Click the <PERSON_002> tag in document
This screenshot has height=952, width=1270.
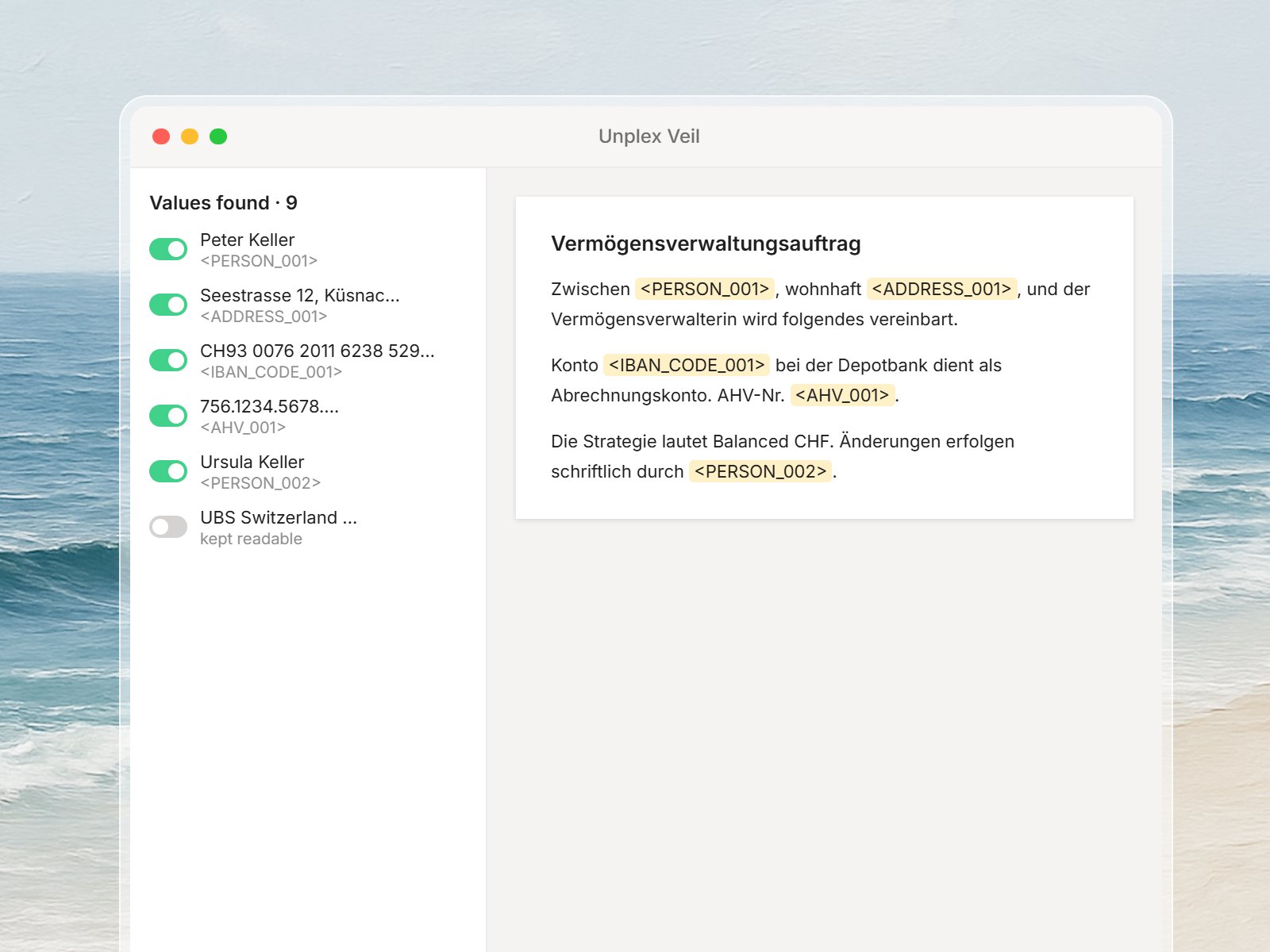click(760, 471)
